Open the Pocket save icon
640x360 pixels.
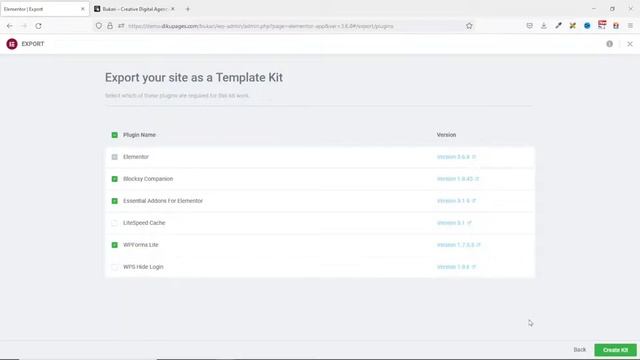pos(529,26)
